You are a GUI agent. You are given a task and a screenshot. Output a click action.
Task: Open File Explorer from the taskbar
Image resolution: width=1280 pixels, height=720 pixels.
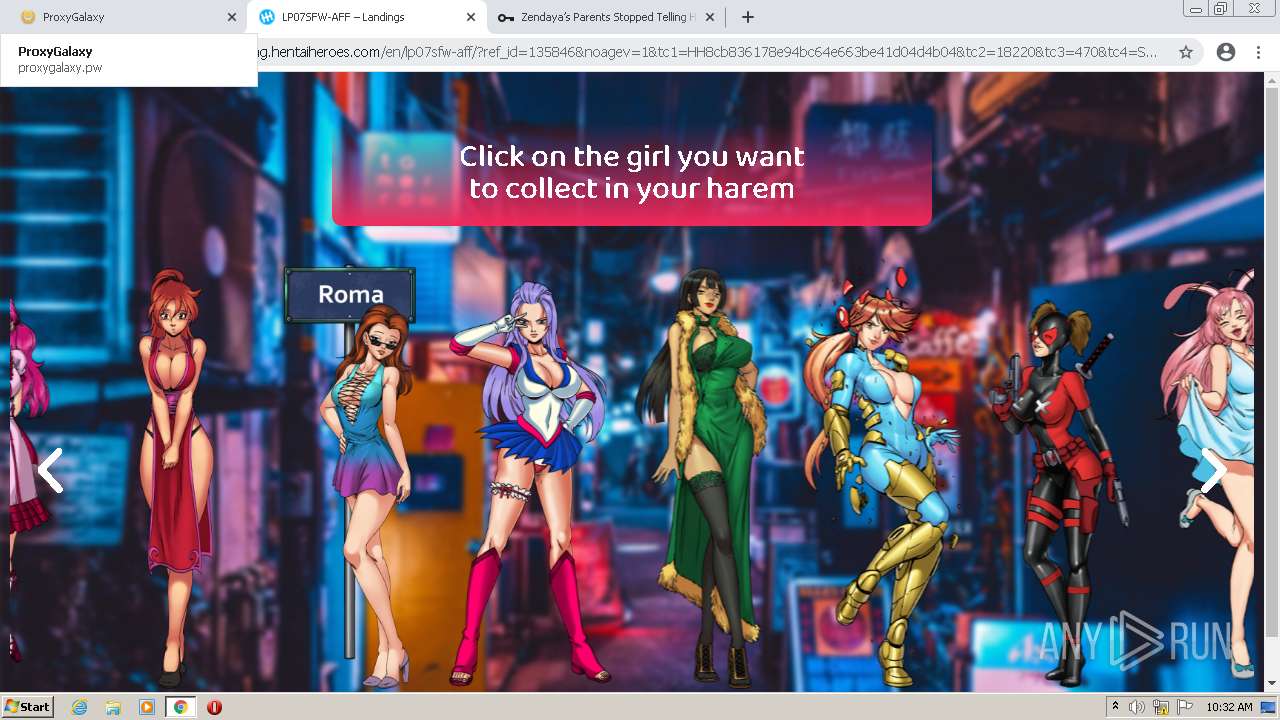pos(113,707)
